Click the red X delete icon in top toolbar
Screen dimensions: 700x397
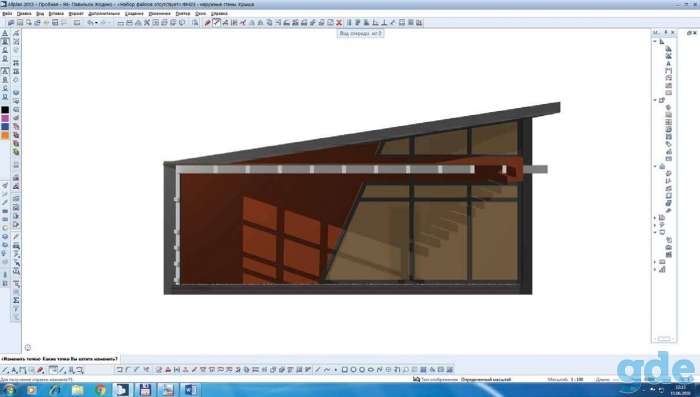339,23
